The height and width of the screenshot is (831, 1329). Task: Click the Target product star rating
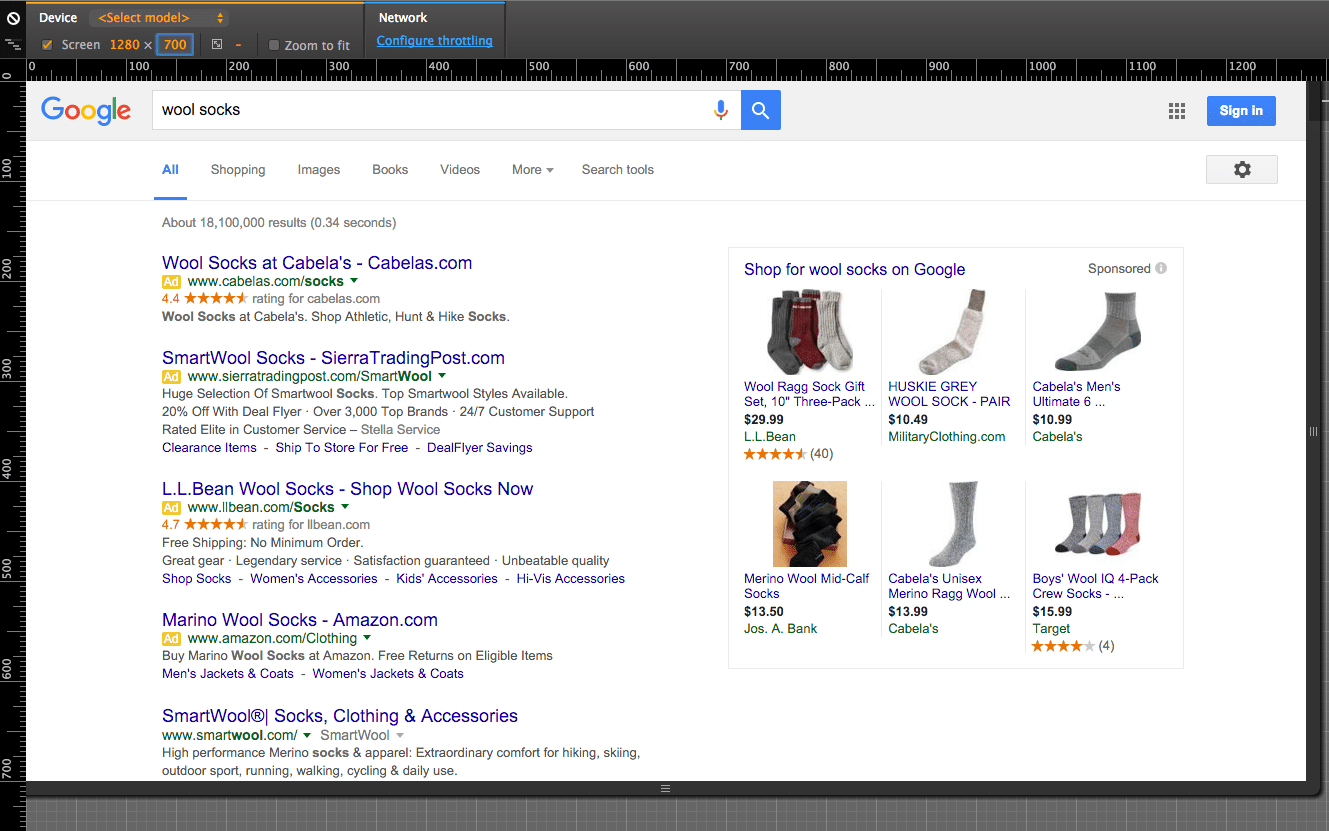(x=1063, y=646)
